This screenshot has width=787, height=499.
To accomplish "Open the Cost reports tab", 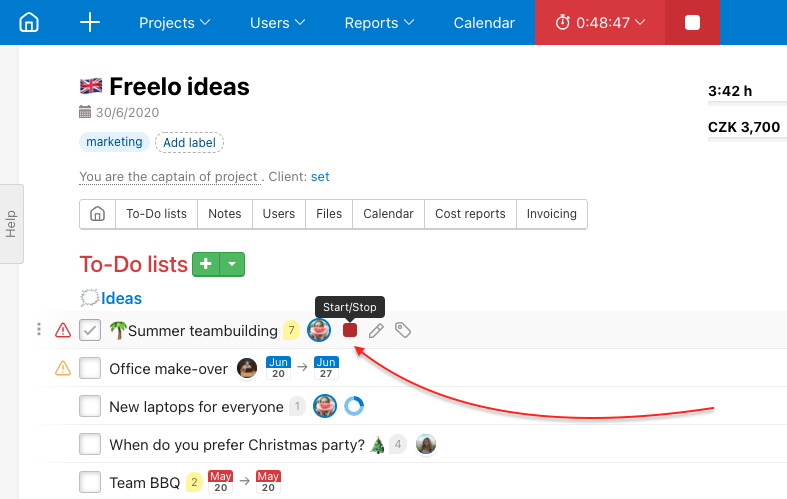I will 470,214.
